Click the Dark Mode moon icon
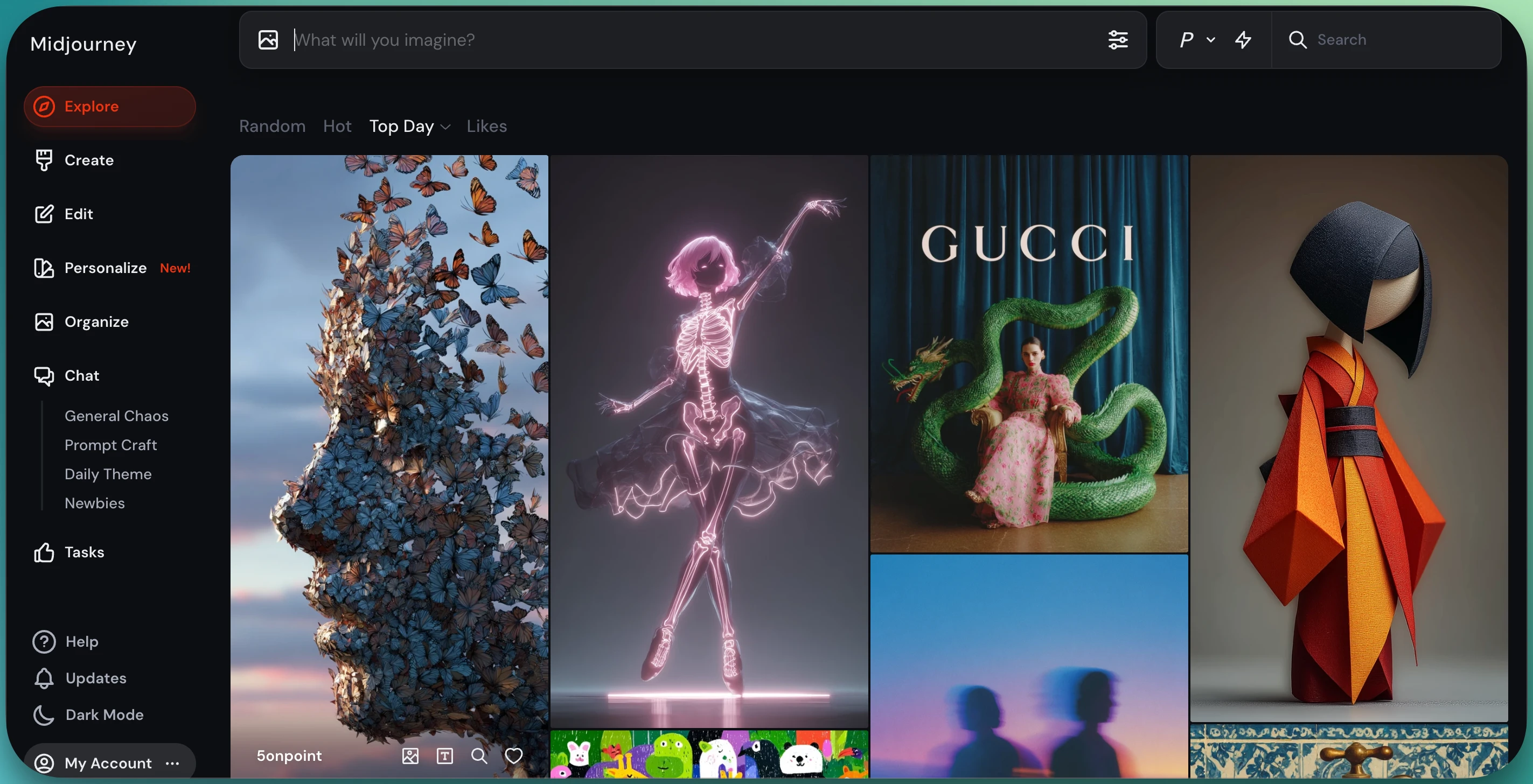Image resolution: width=1533 pixels, height=784 pixels. pyautogui.click(x=44, y=715)
